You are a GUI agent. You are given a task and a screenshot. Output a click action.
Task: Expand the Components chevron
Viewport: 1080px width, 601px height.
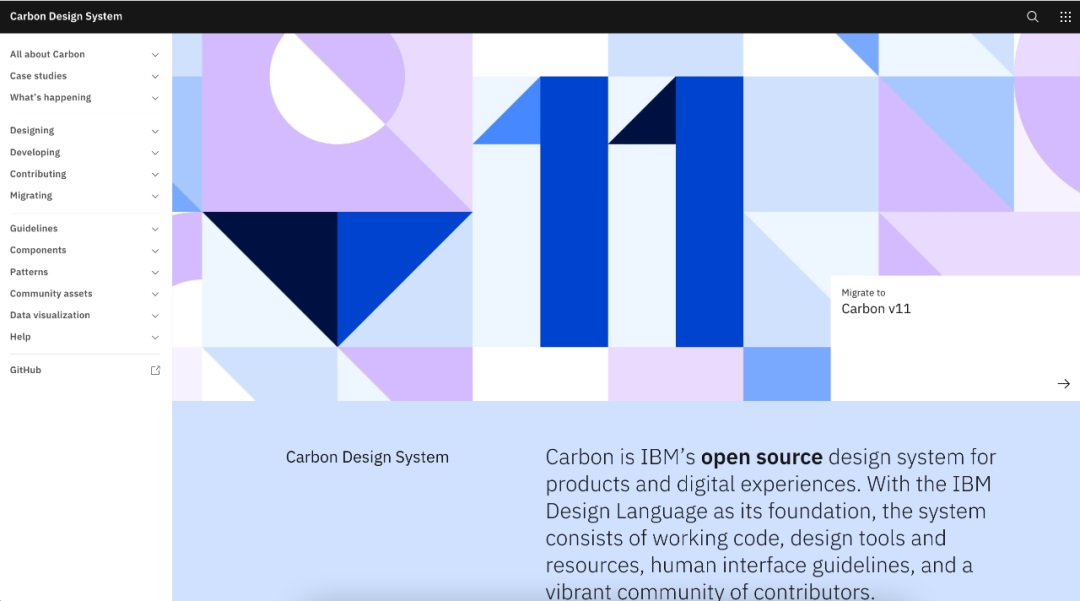[x=155, y=251]
